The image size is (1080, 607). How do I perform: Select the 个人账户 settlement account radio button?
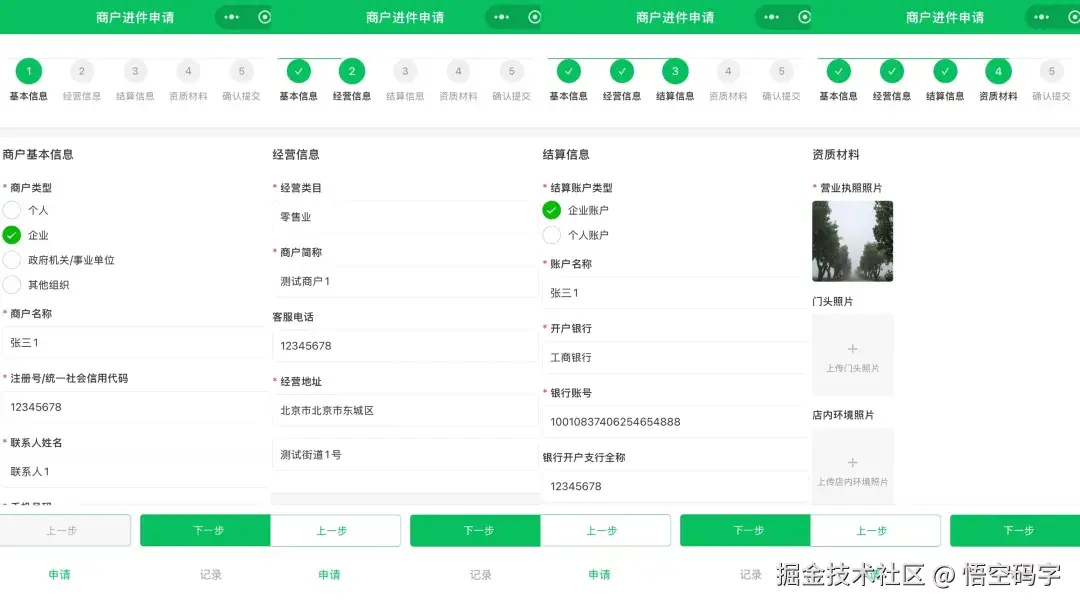click(551, 235)
